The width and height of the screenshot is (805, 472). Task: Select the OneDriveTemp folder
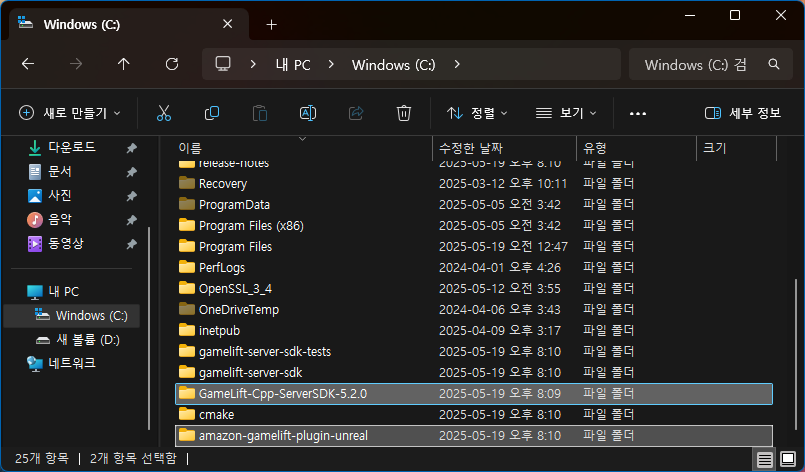[x=473, y=310]
